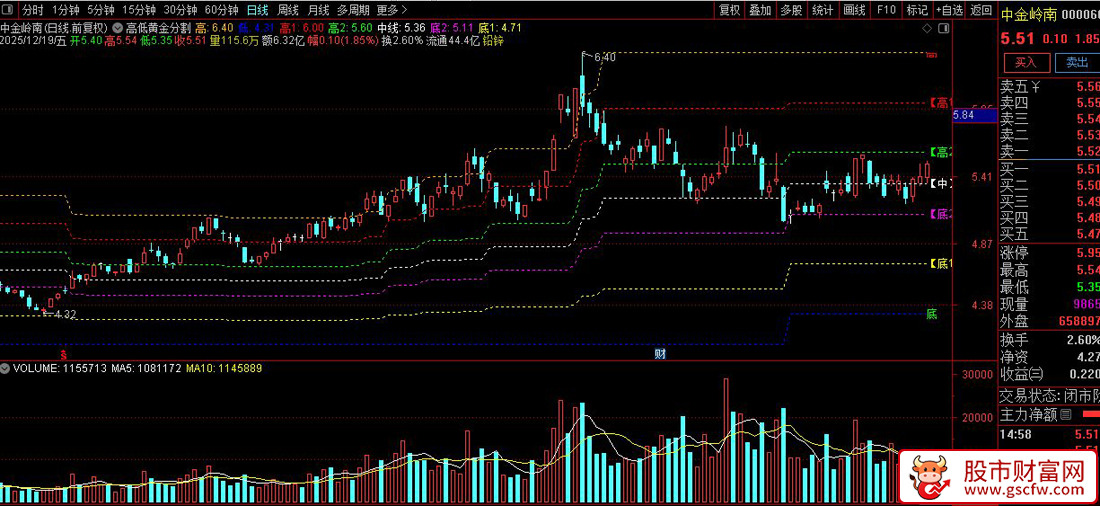The height and width of the screenshot is (506, 1100).
Task: Select the 日线 daily chart tab
Action: pyautogui.click(x=257, y=10)
